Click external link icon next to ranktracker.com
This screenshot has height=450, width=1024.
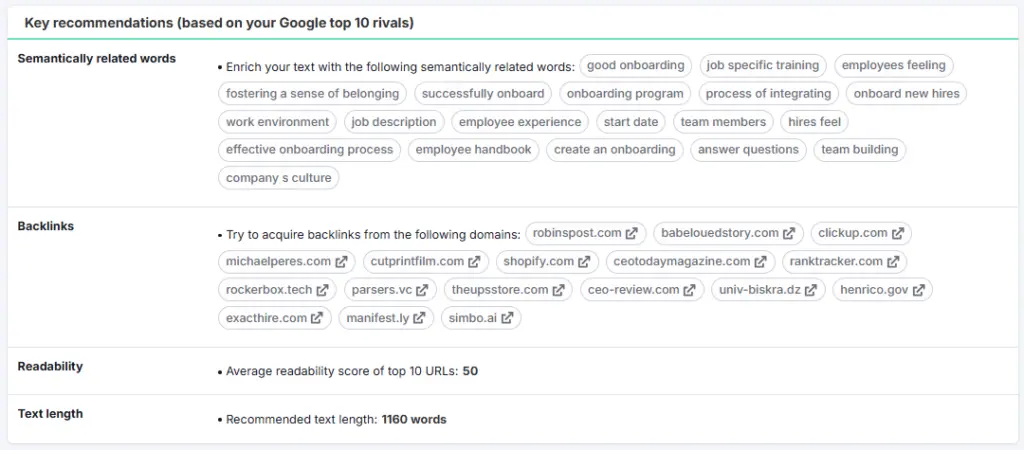(x=893, y=262)
